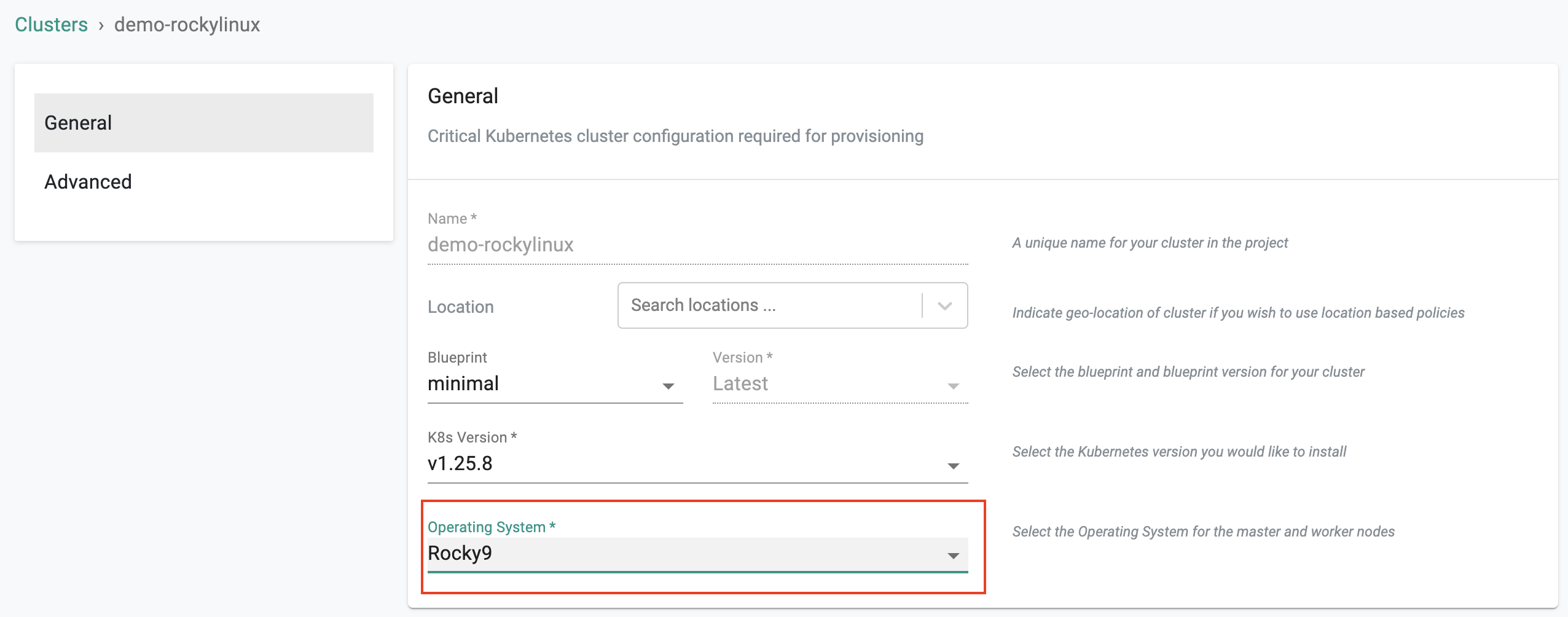Click the Operating System field label
The height and width of the screenshot is (617, 1568).
[492, 527]
